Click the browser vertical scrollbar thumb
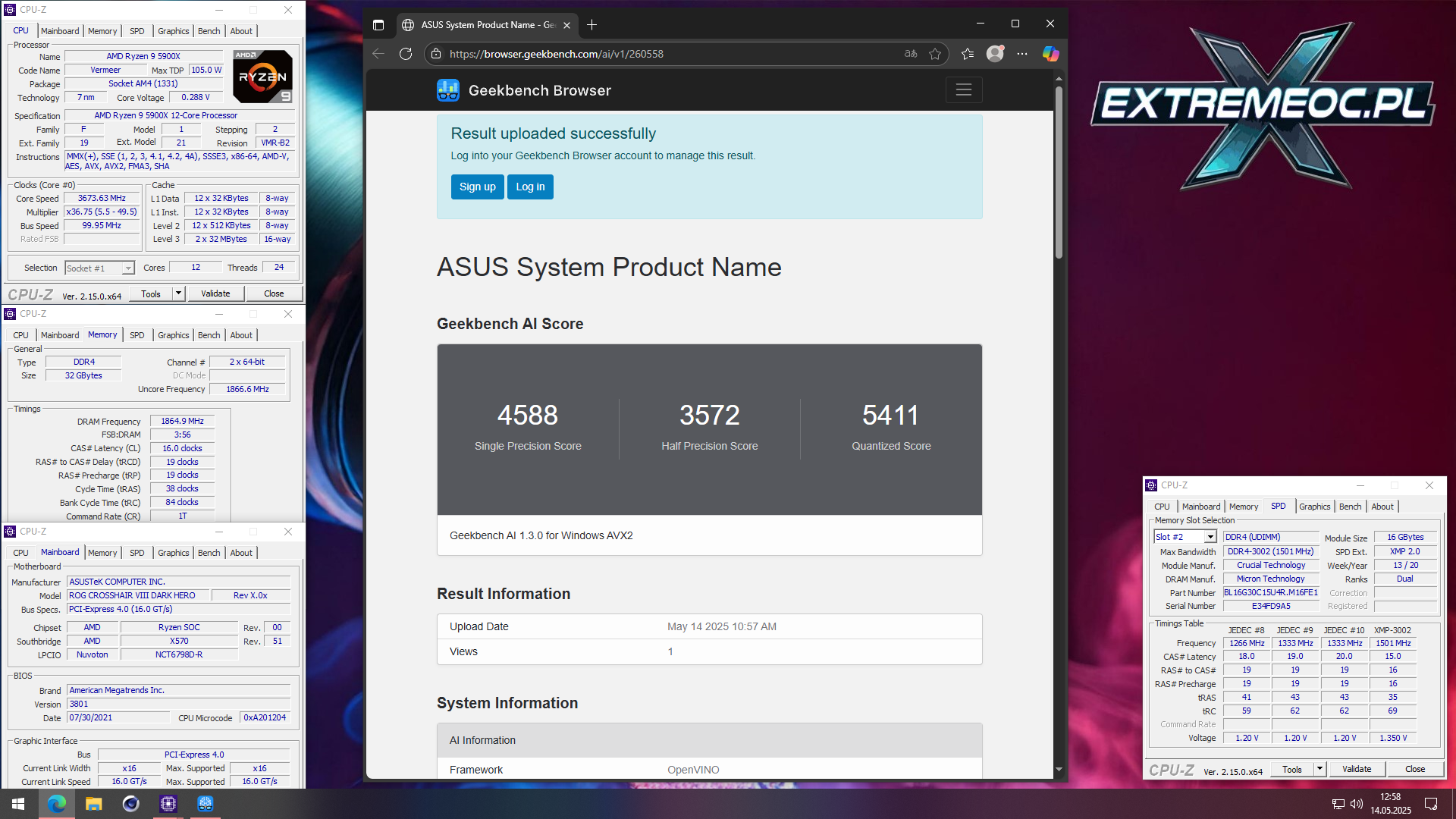 (x=1059, y=171)
